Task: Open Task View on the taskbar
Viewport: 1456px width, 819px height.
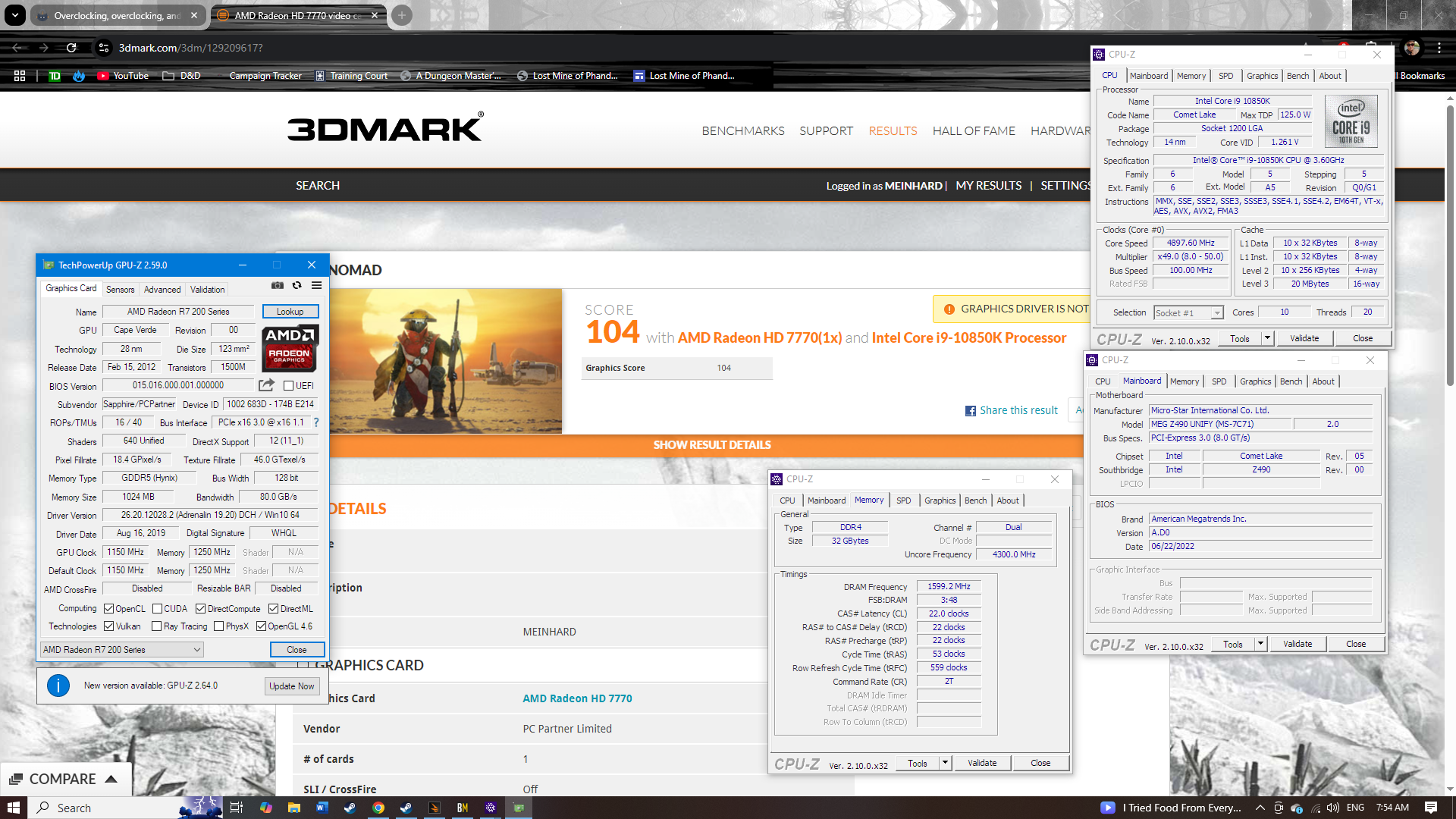Action: point(236,808)
